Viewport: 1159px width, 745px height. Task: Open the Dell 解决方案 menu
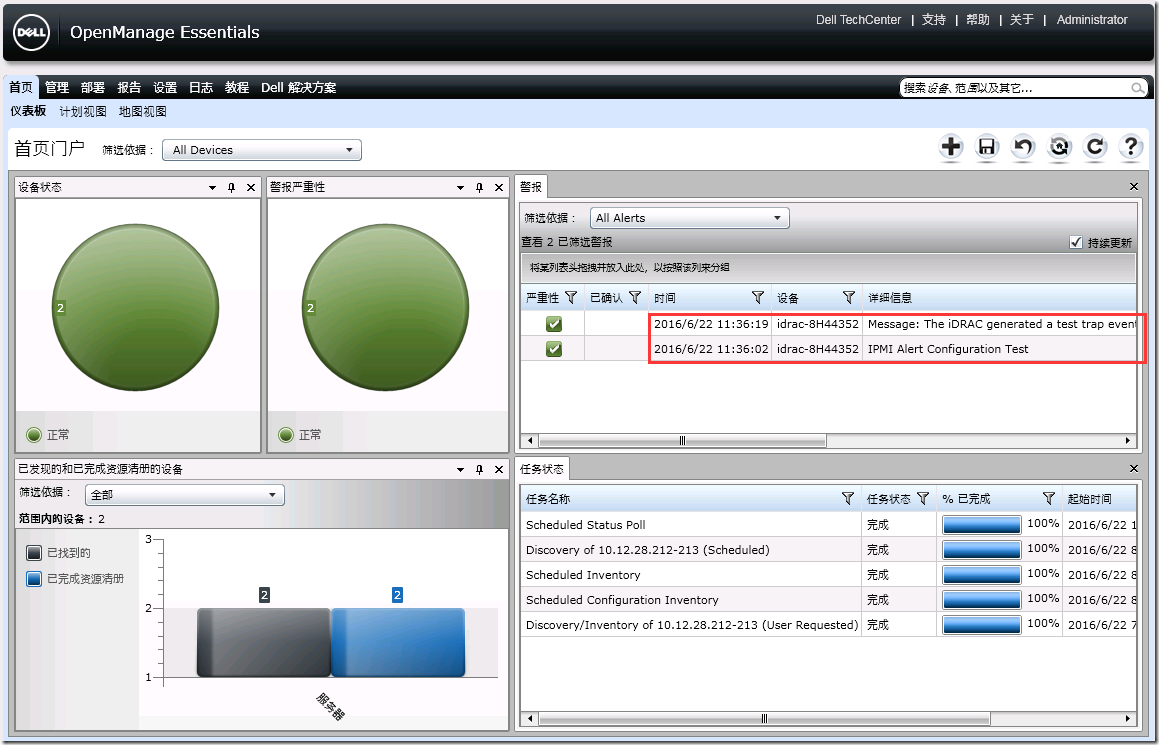[299, 87]
